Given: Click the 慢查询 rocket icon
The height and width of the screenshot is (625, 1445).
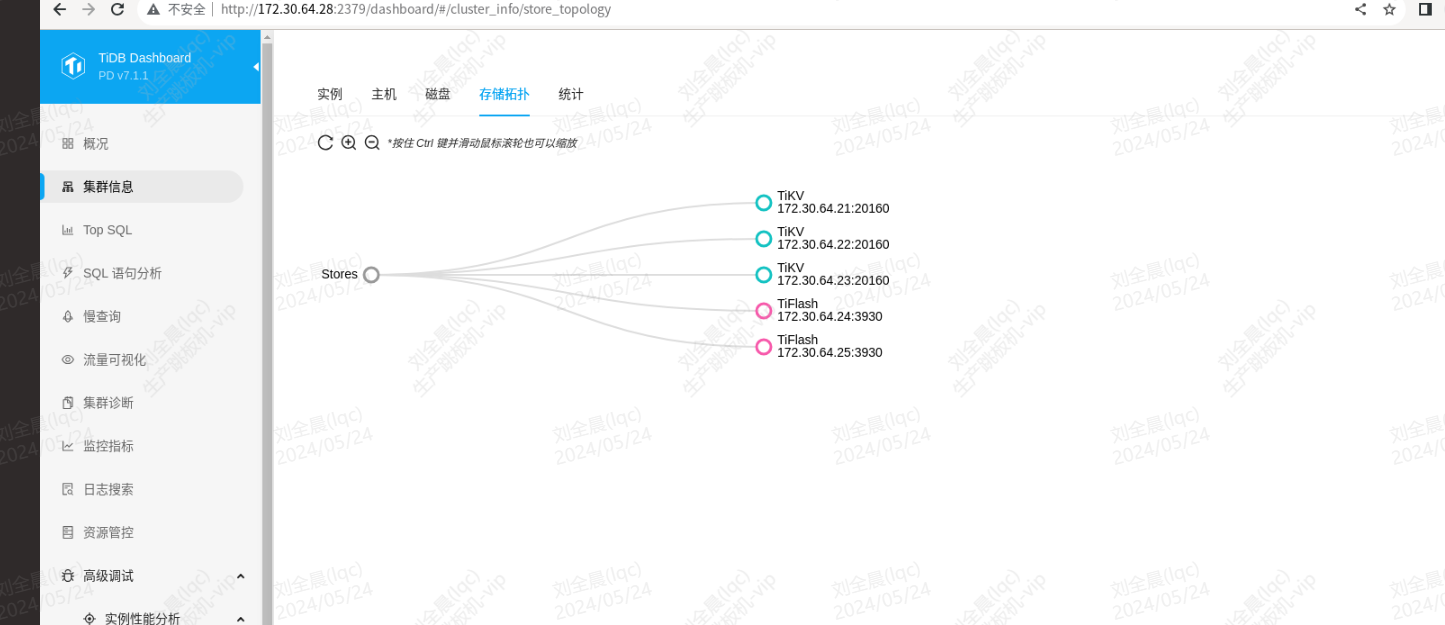Looking at the screenshot, I should pyautogui.click(x=68, y=316).
